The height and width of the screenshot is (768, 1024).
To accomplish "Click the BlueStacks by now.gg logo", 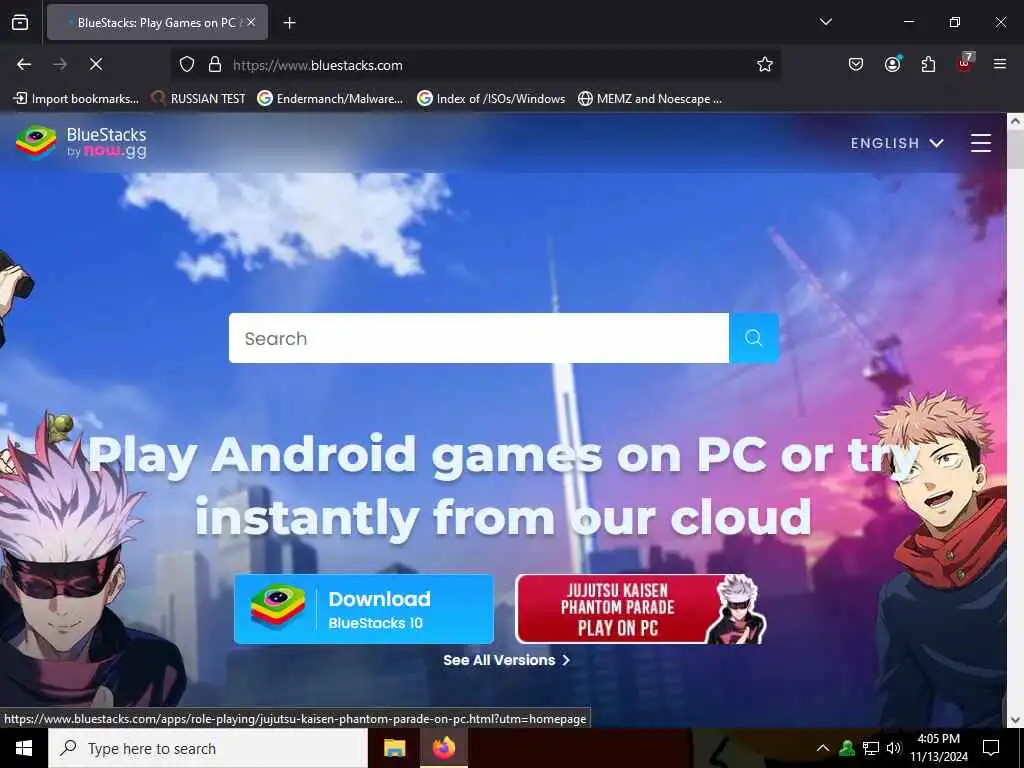I will pos(82,142).
